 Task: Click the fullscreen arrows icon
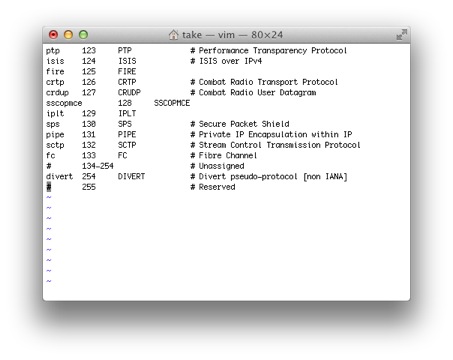[x=402, y=35]
